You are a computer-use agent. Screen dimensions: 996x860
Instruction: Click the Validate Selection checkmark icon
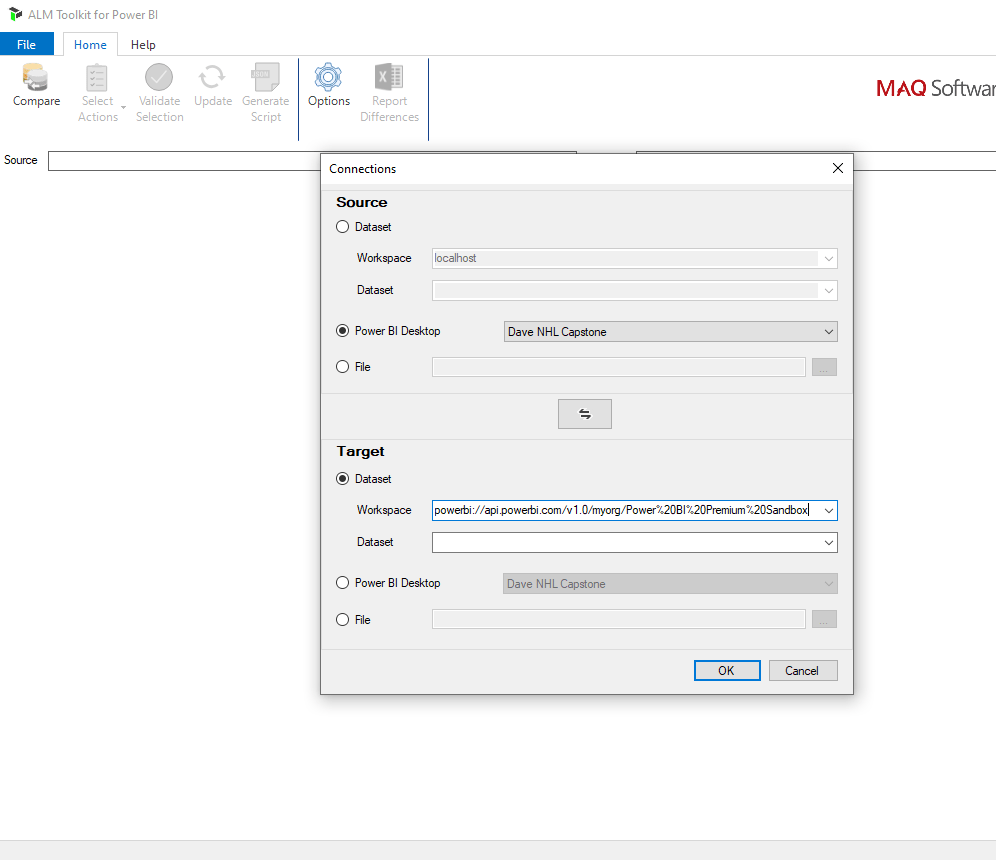159,77
